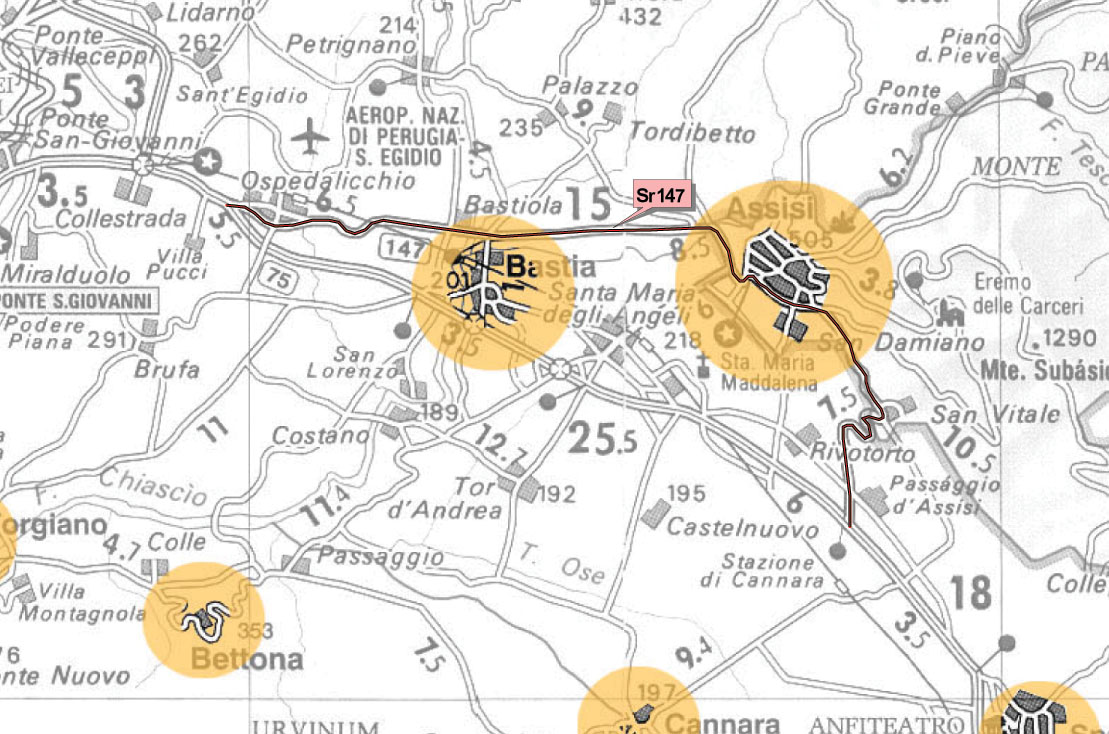Screen dimensions: 1109x734
Task: Select the cross symbol near Sta. Maria Maddalena
Action: (x=702, y=365)
